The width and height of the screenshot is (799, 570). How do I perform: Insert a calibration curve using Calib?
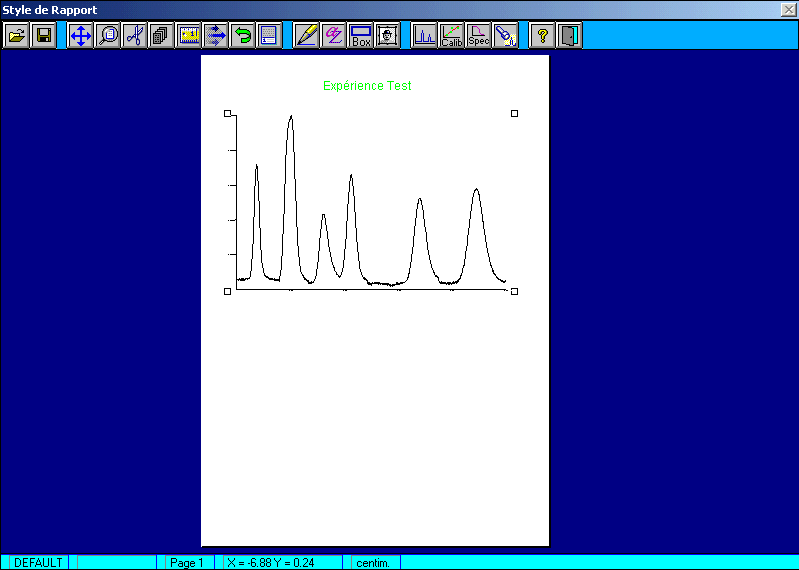coord(451,36)
